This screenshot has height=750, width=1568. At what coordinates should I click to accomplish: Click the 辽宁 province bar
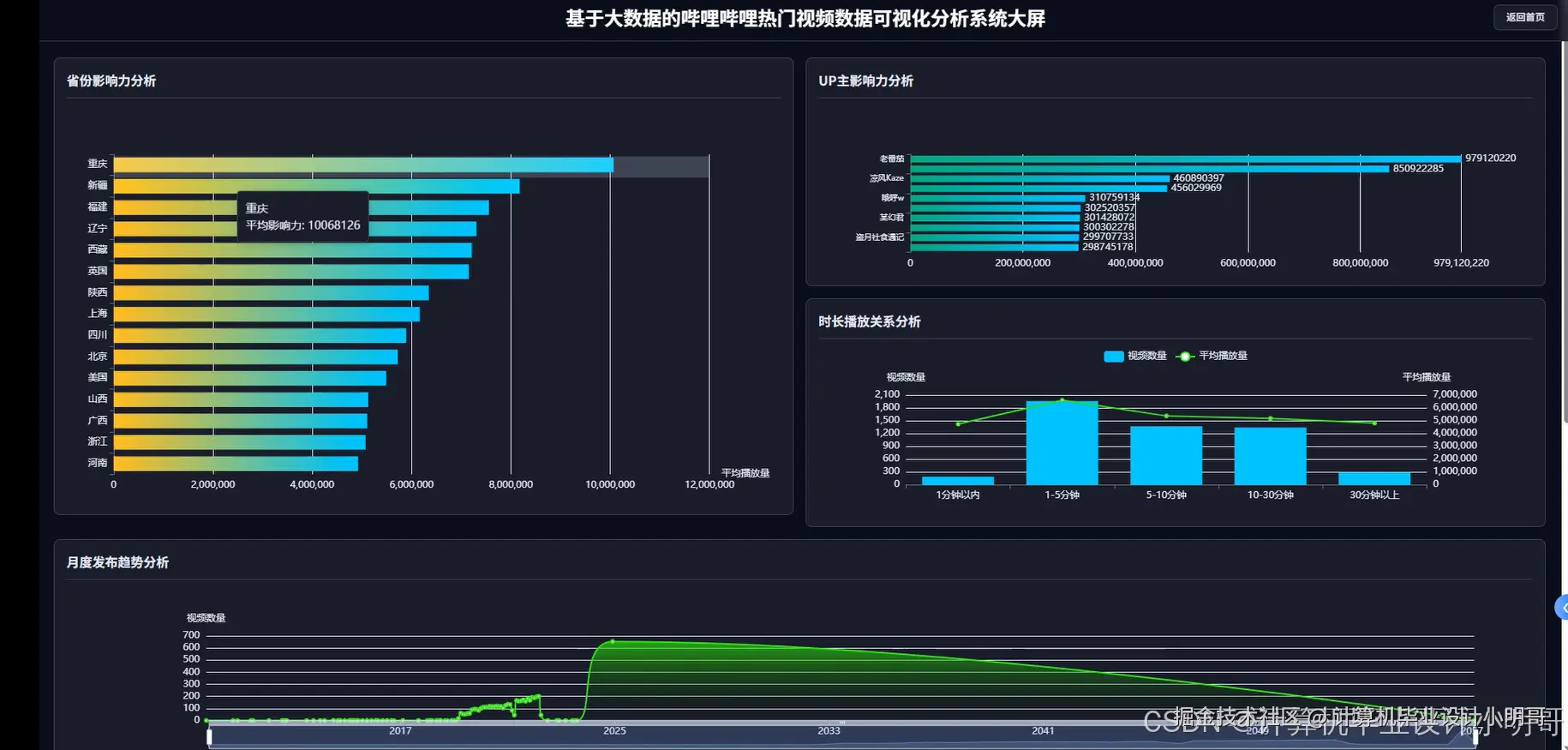point(295,229)
